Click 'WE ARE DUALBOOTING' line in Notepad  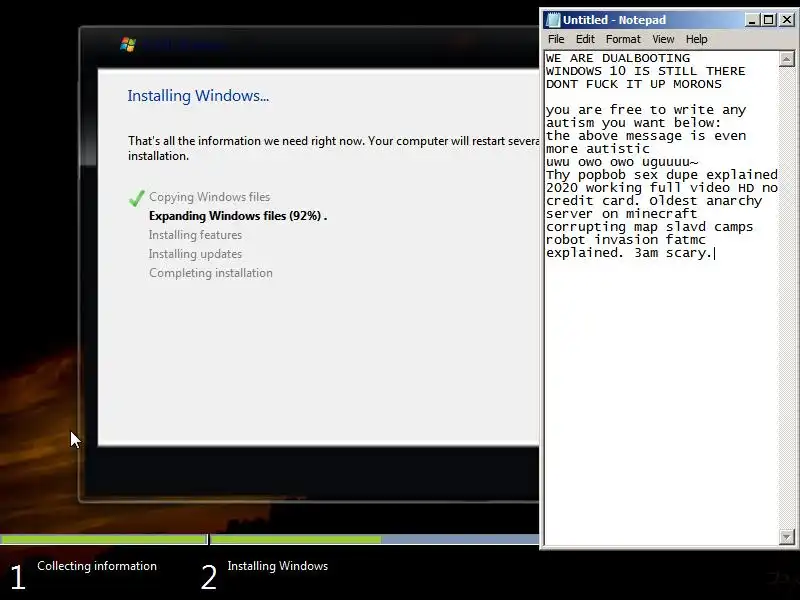coord(618,58)
